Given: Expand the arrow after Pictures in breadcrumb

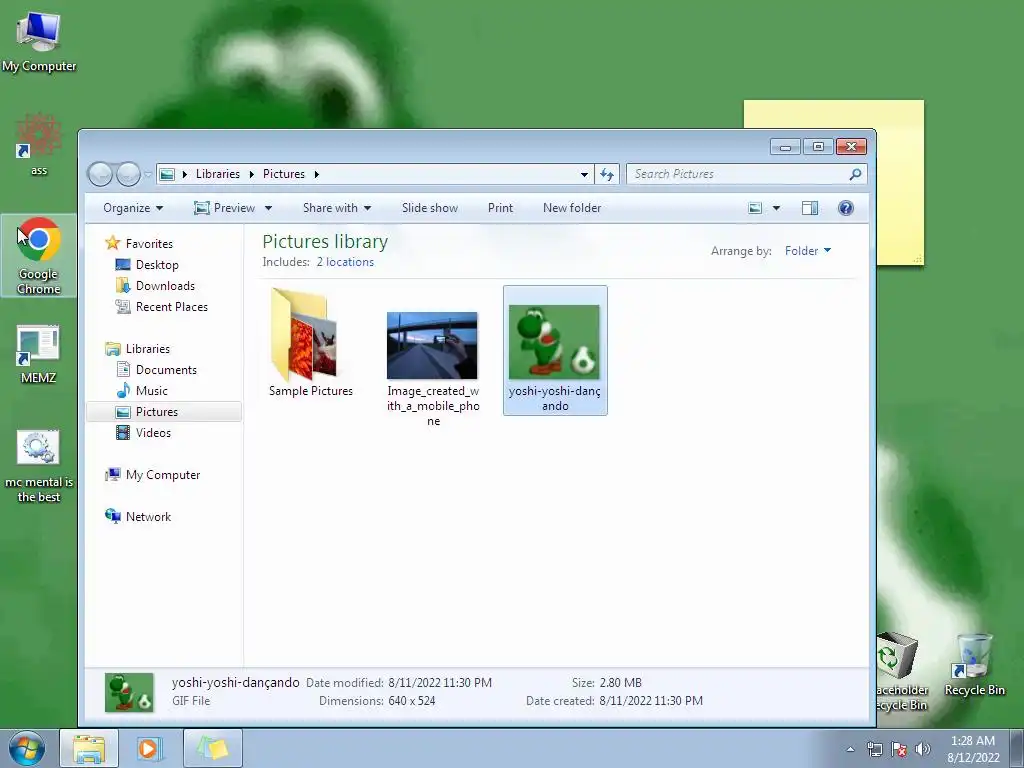Looking at the screenshot, I should coord(317,174).
